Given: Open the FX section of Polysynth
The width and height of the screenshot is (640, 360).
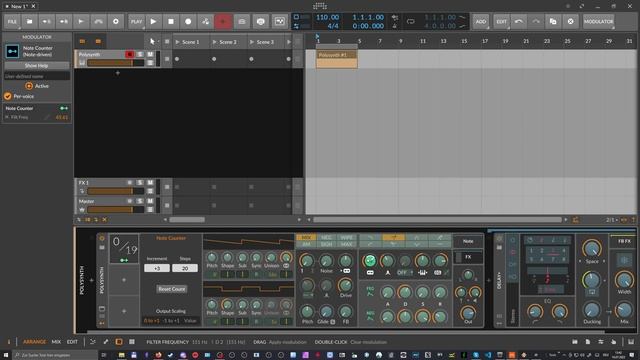Looking at the screenshot, I should click(x=468, y=257).
